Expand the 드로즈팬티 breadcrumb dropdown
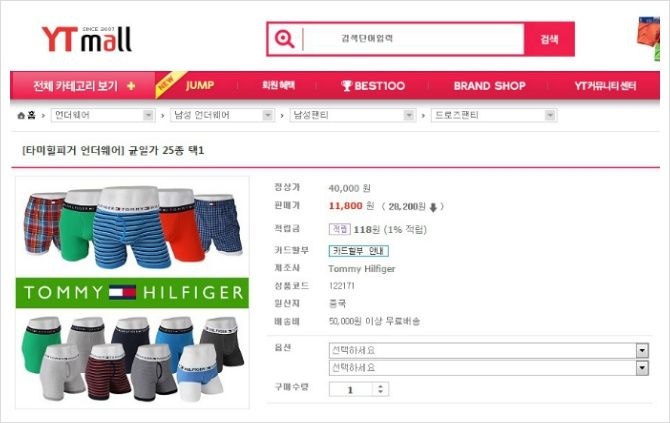 tap(494, 115)
